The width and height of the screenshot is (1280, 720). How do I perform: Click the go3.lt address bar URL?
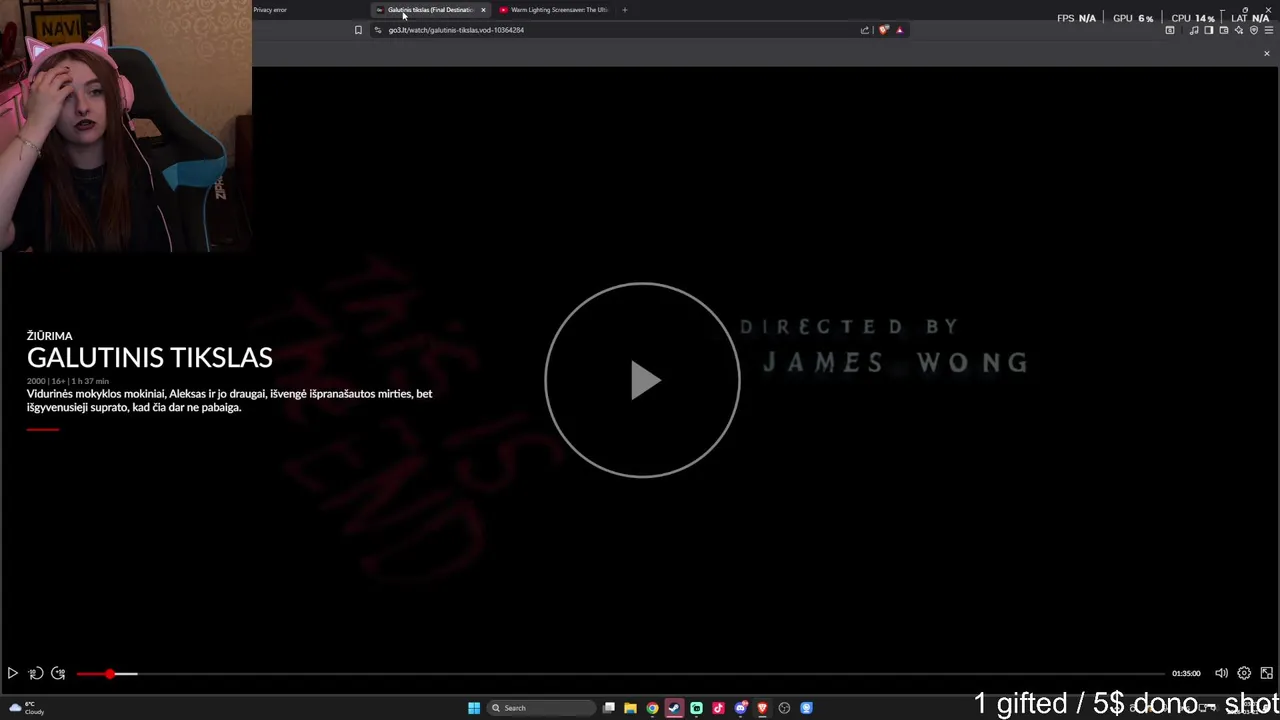coord(456,30)
